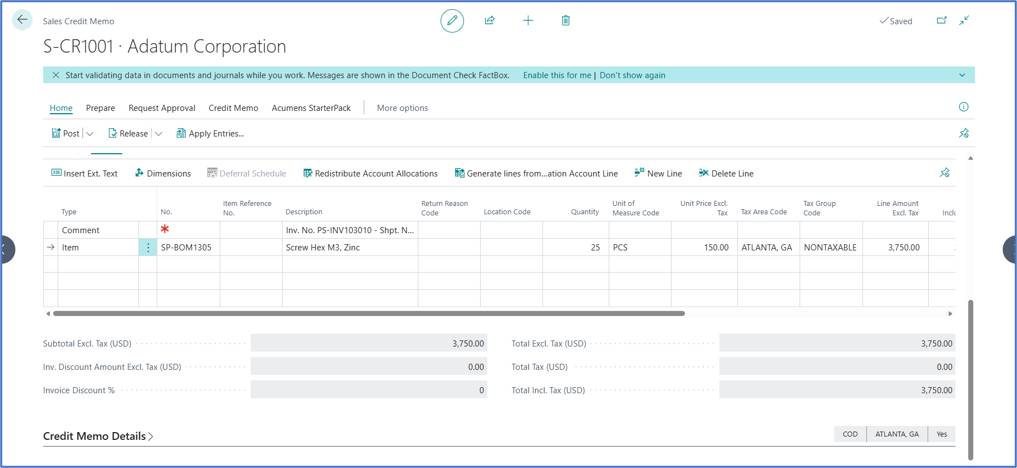Click the line amount 3,750.00 cell
1017x468 pixels.
895,248
